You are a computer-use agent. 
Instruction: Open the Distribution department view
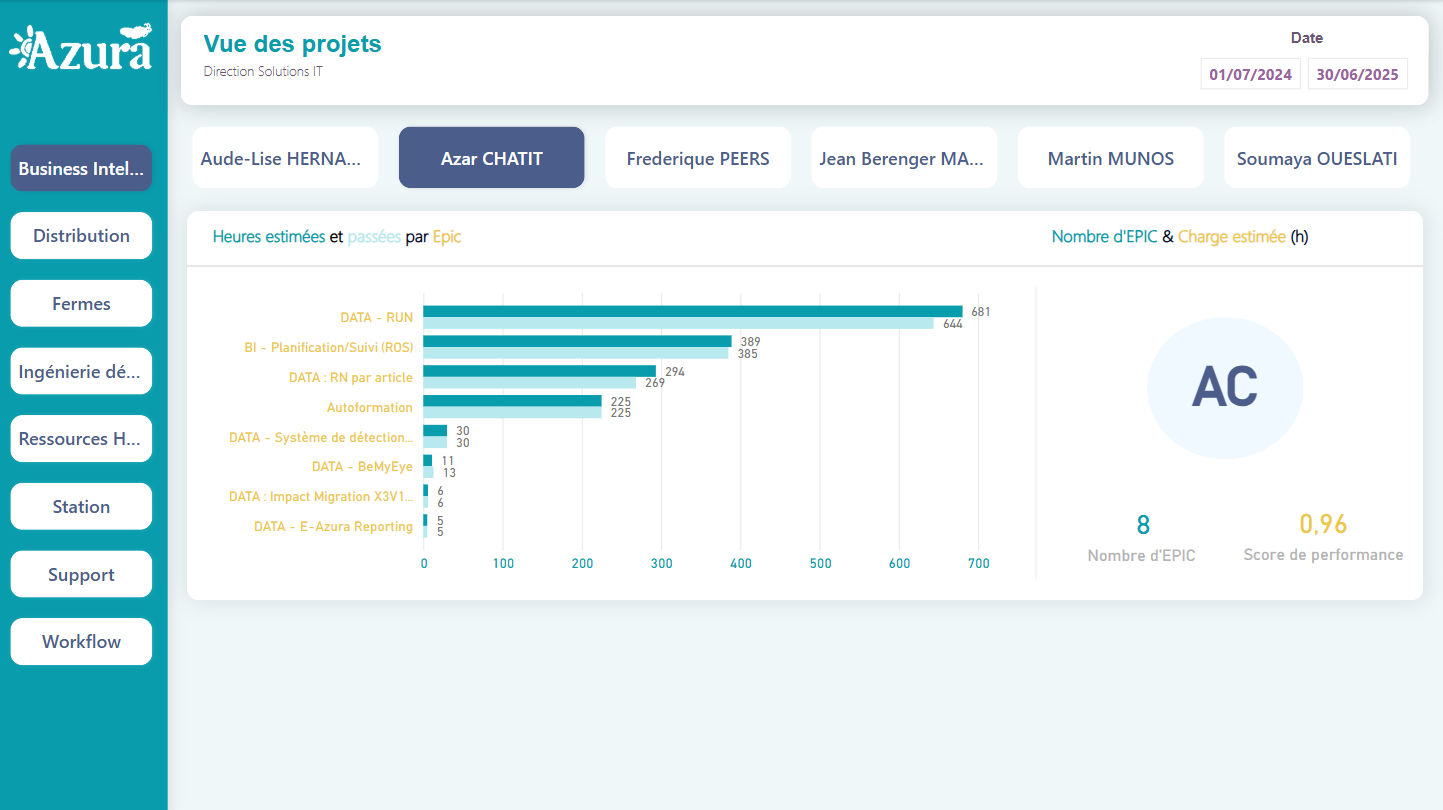(x=81, y=236)
